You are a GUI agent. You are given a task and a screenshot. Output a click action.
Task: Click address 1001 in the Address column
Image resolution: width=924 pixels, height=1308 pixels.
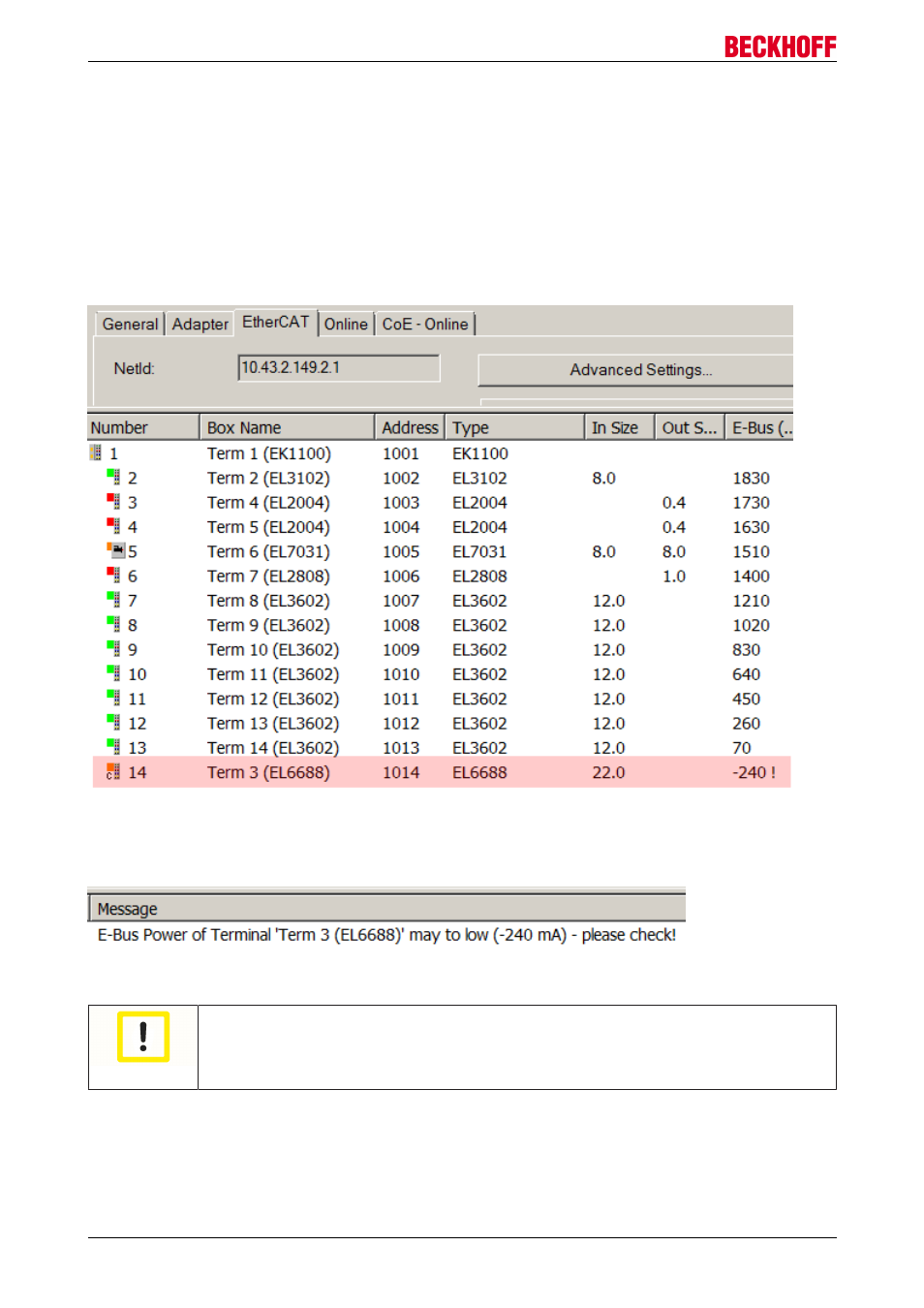tap(401, 453)
